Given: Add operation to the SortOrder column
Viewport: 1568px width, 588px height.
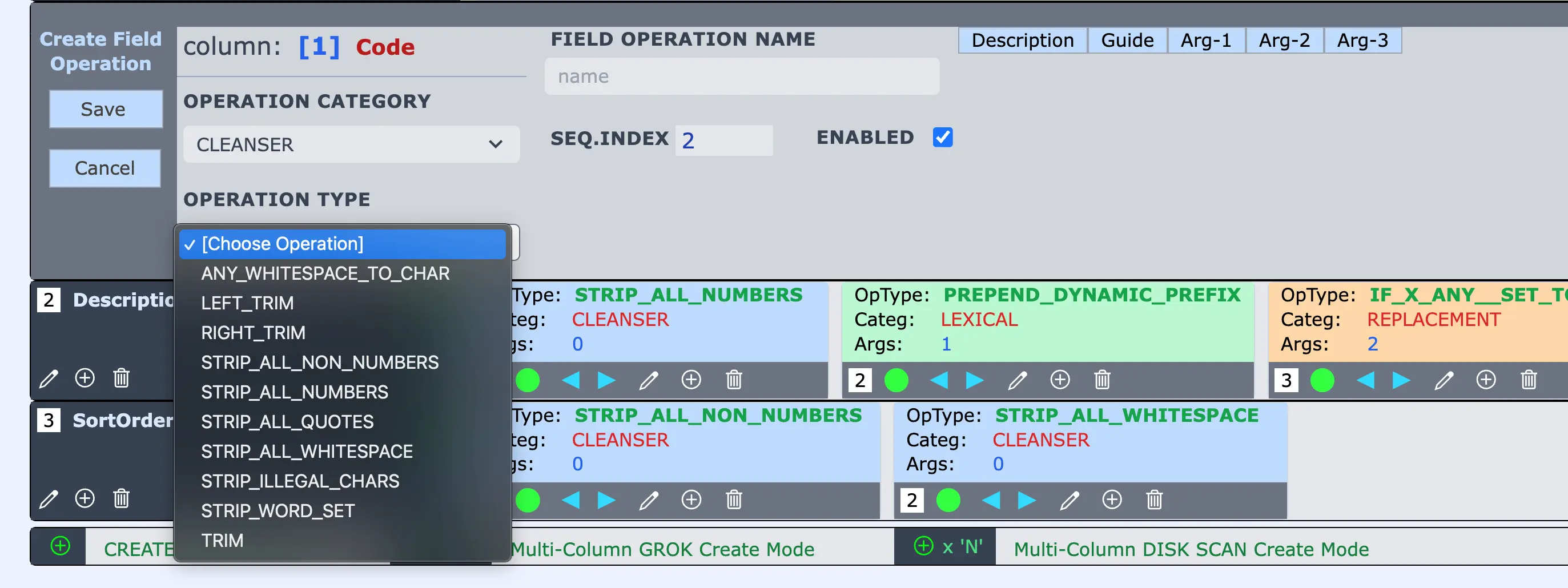Looking at the screenshot, I should click(x=85, y=498).
